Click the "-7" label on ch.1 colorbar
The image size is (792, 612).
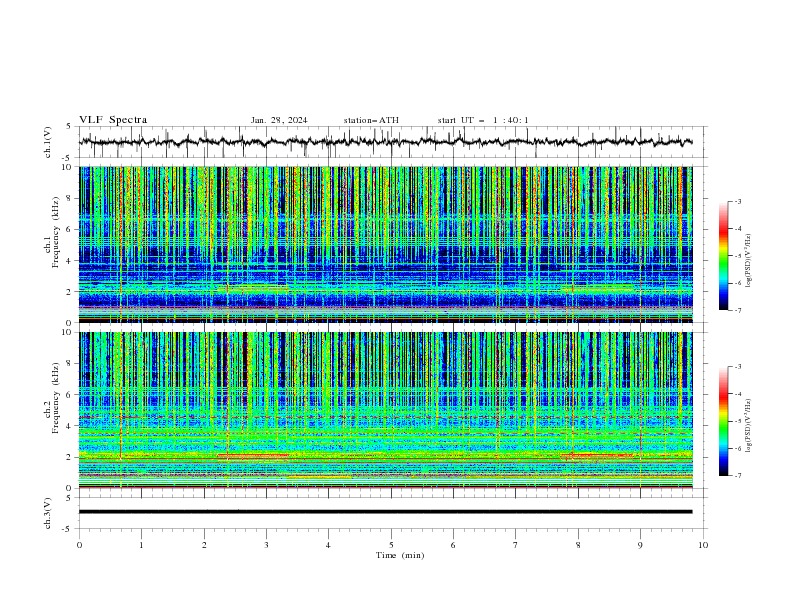[738, 310]
